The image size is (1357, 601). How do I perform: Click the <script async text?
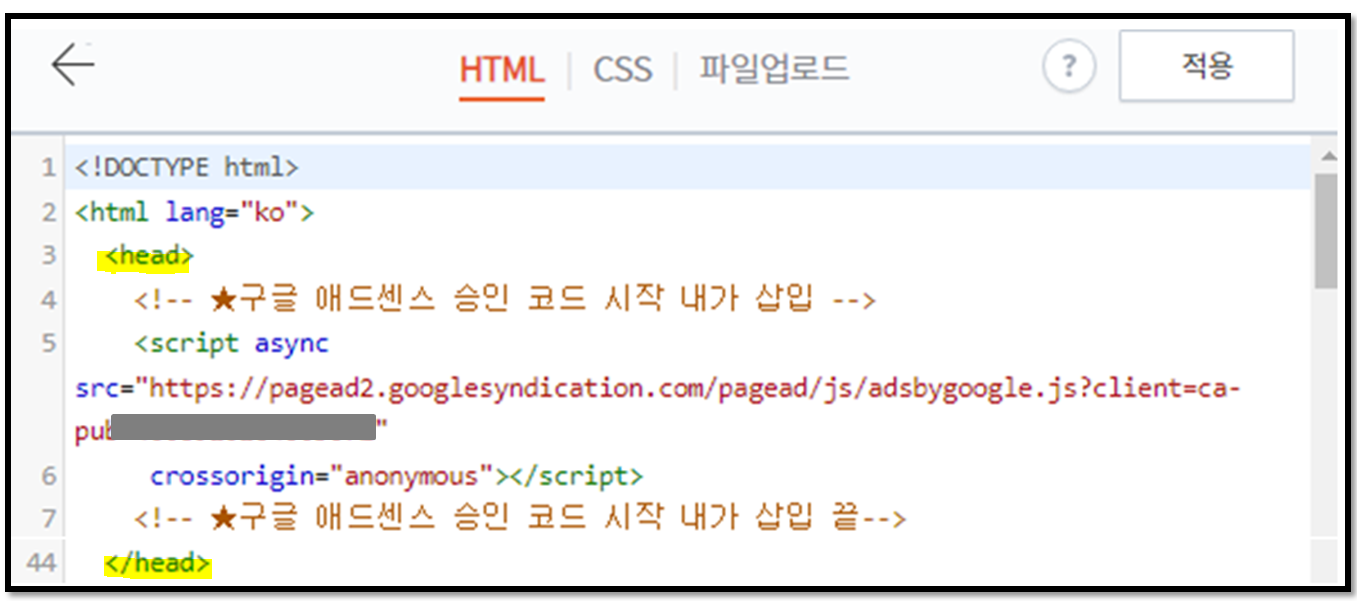pyautogui.click(x=232, y=344)
